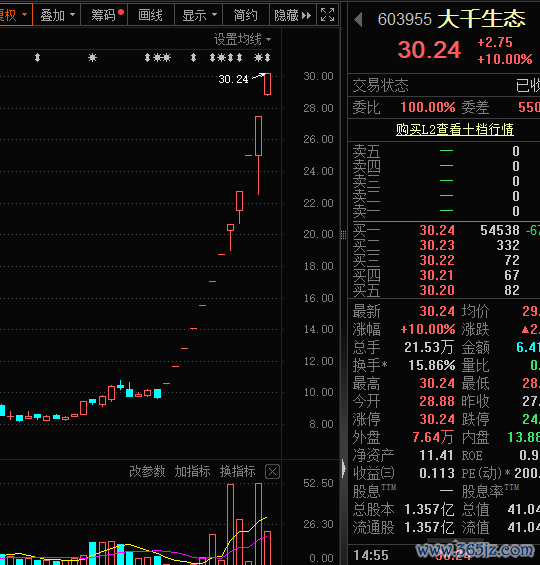540x565 pixels.
Task: Open the 购买L2查看十档行情 link
Action: (x=455, y=129)
